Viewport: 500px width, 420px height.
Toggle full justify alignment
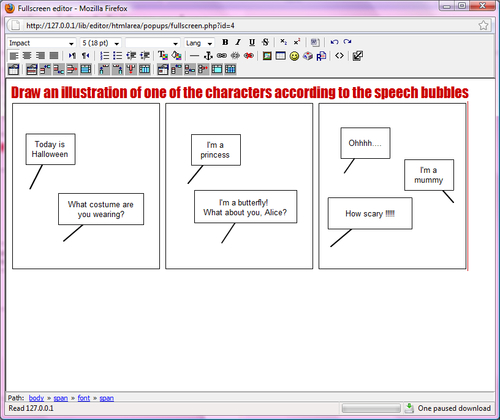pos(54,56)
